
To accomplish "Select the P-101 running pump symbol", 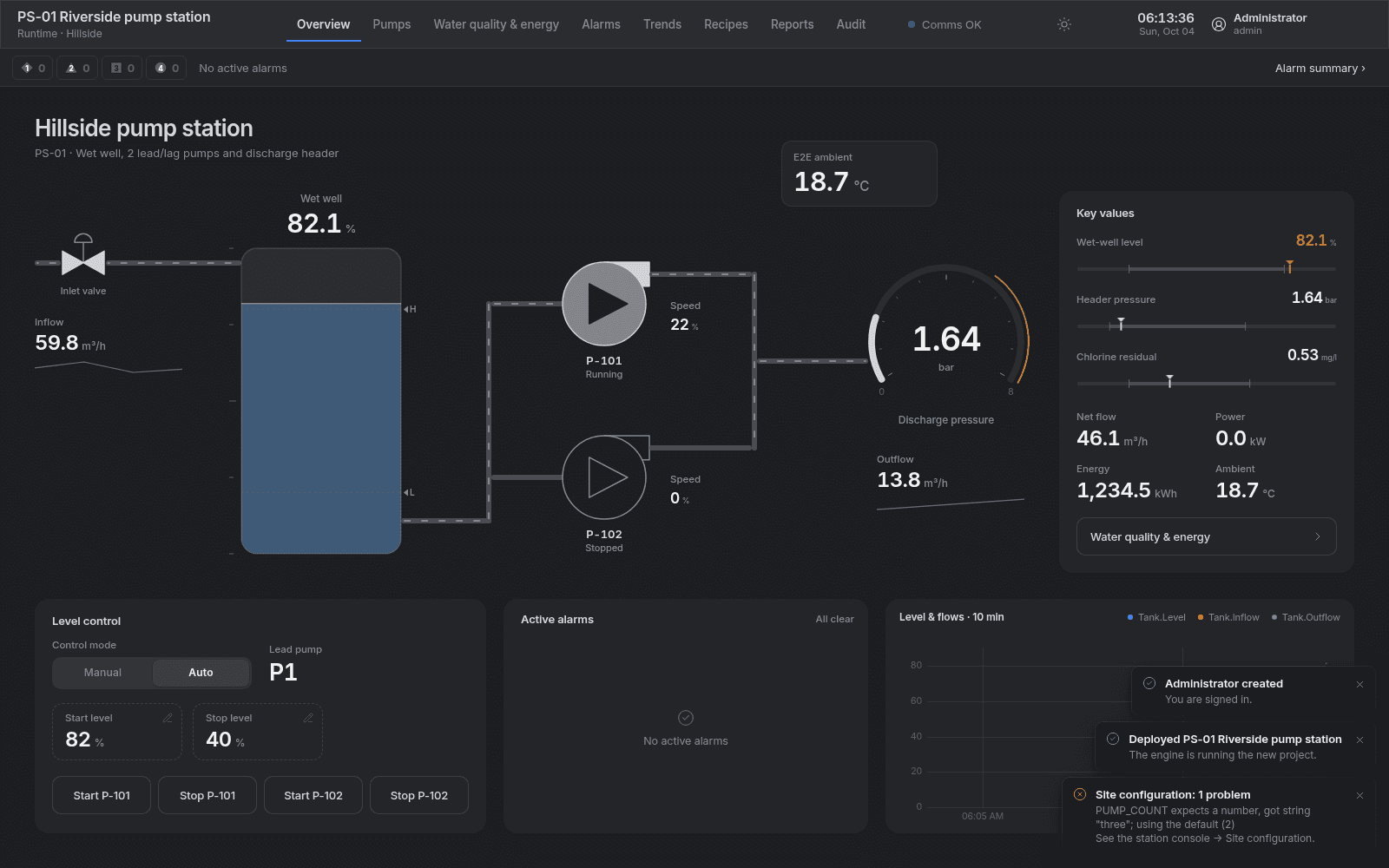I will 604,304.
